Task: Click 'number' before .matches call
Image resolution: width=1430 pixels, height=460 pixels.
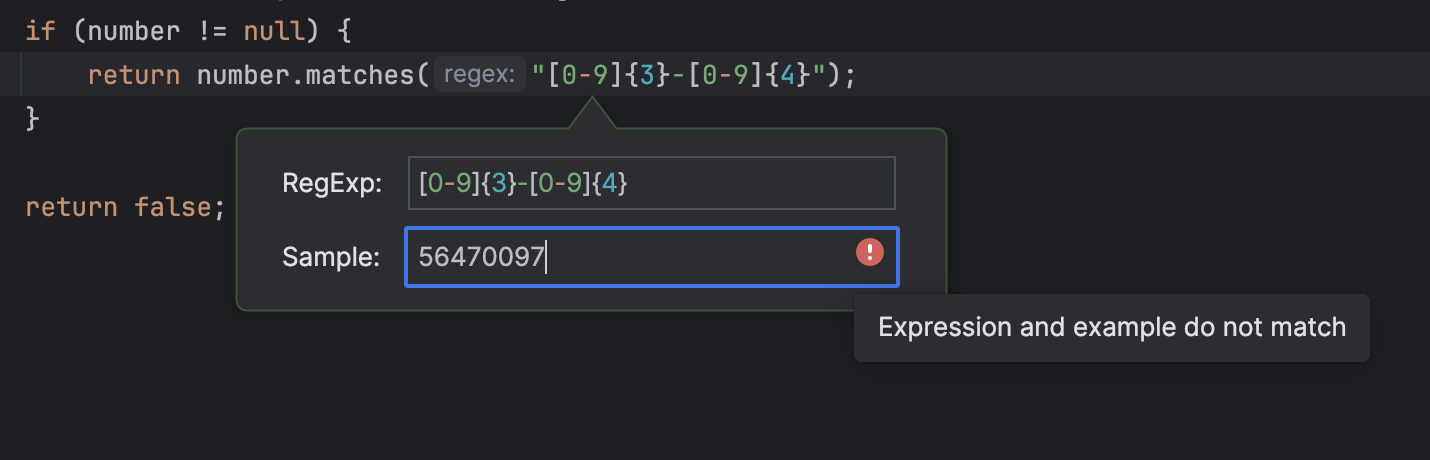Action: pyautogui.click(x=240, y=75)
